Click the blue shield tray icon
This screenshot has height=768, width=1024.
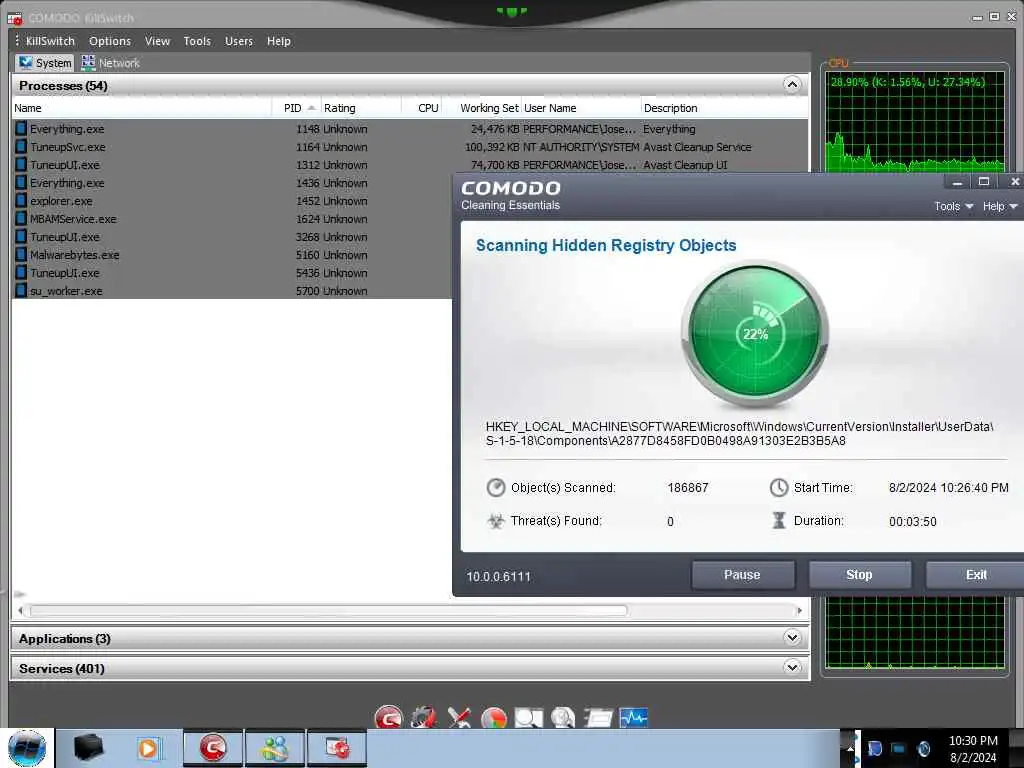click(875, 748)
